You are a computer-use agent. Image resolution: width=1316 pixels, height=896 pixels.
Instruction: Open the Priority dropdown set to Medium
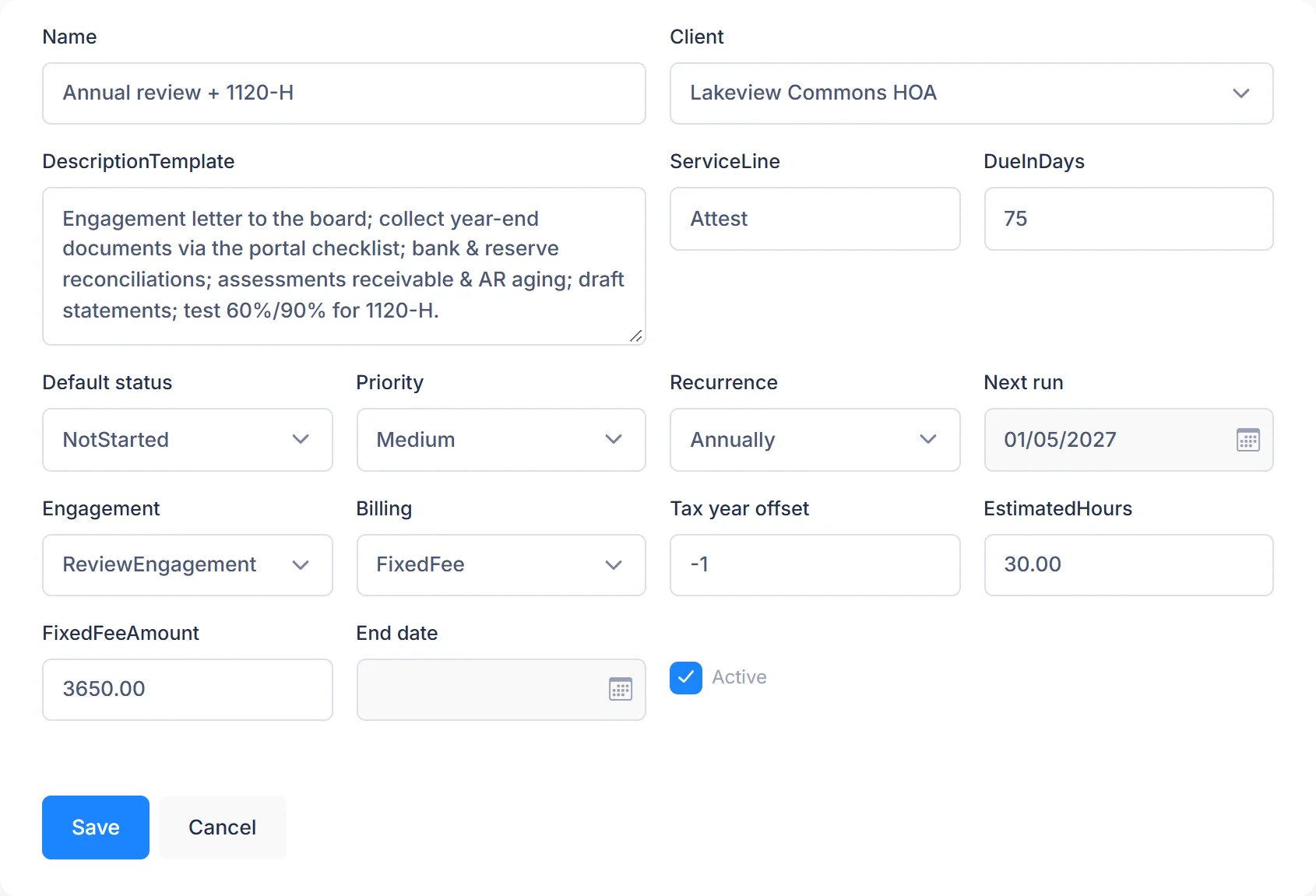(x=501, y=440)
